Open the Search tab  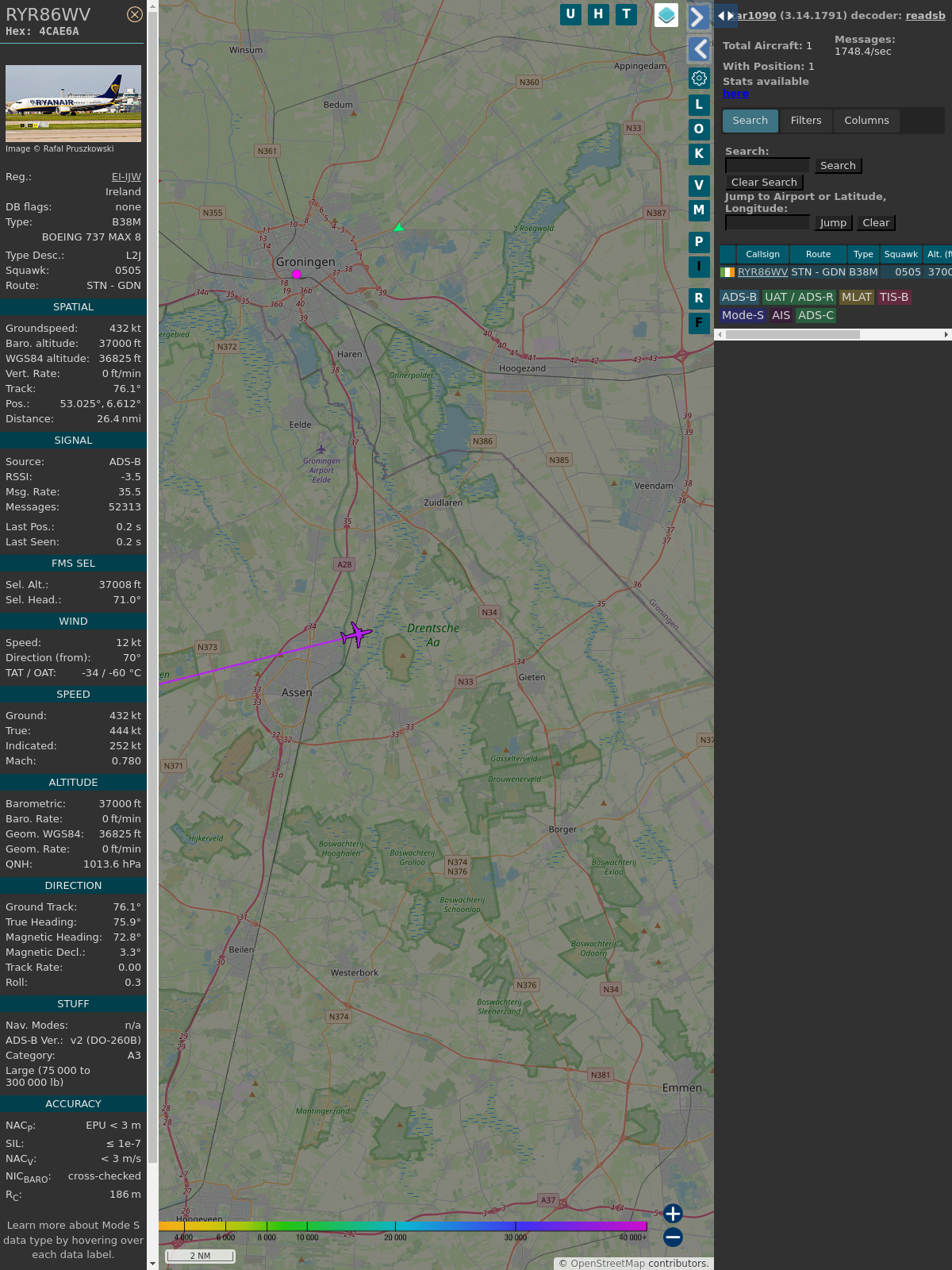click(x=750, y=121)
